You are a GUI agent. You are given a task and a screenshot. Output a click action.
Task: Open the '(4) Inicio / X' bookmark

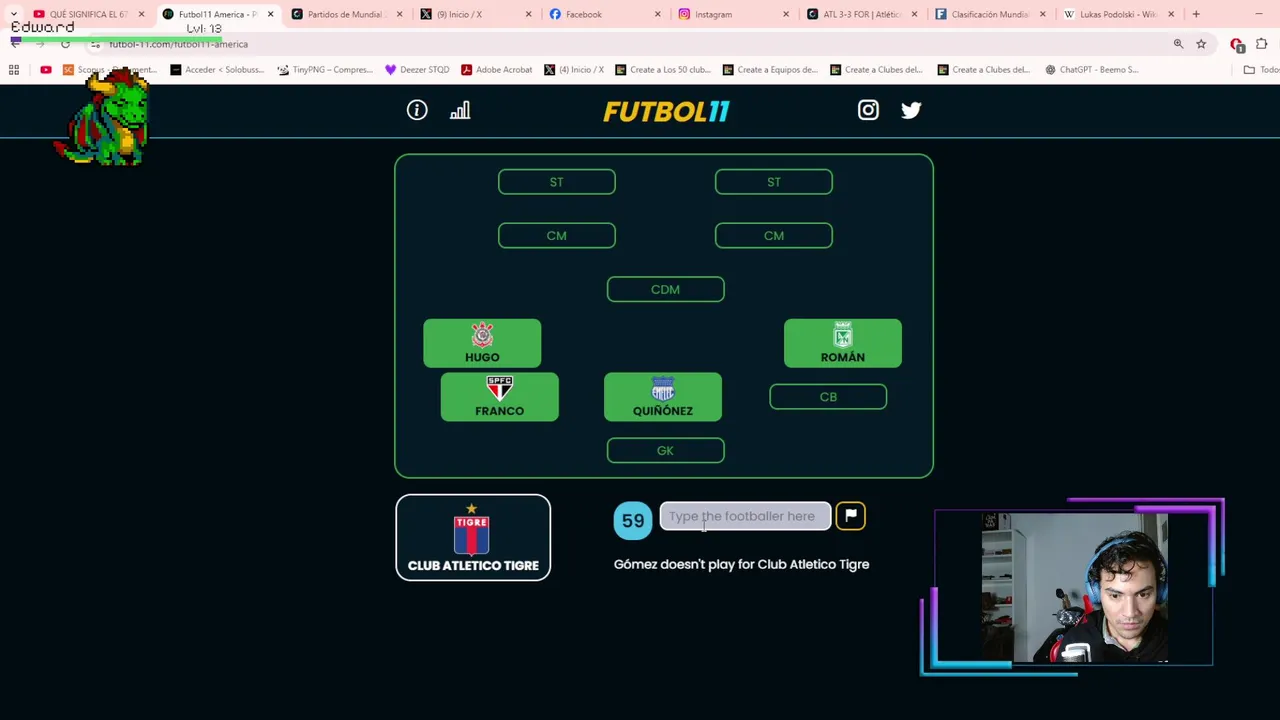coord(574,70)
